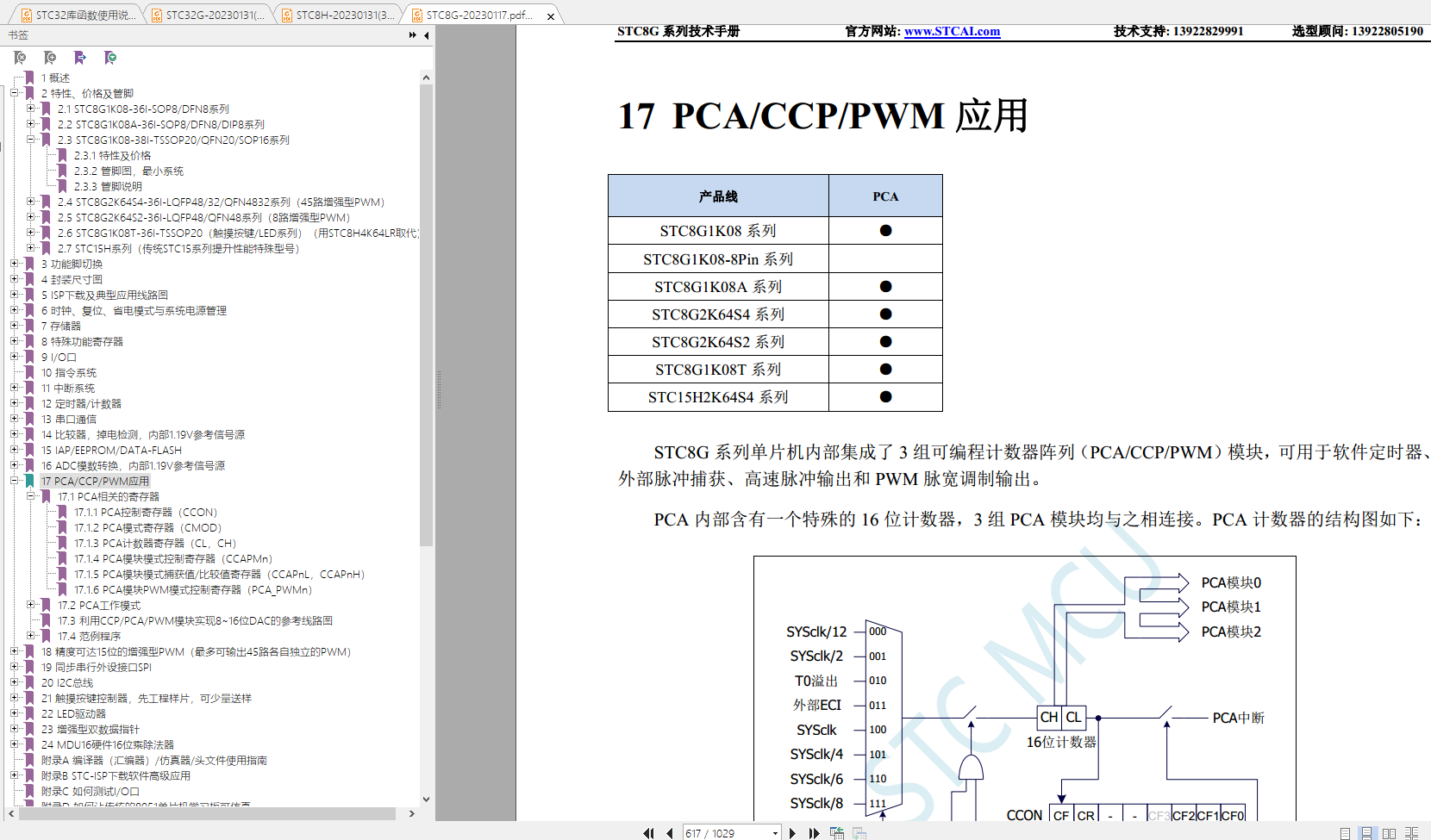The height and width of the screenshot is (840, 1431).
Task: Open bookmark 17.1.1 PCA控制寄存器 (CCON)
Action: 146,512
